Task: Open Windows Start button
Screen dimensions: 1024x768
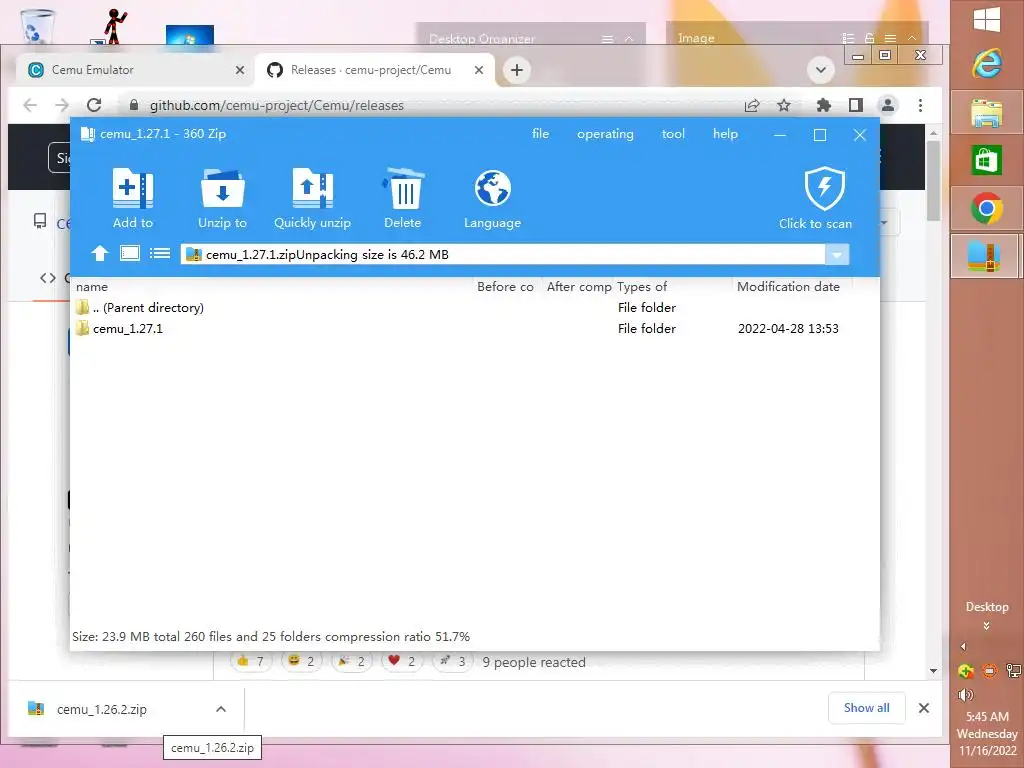Action: point(986,20)
